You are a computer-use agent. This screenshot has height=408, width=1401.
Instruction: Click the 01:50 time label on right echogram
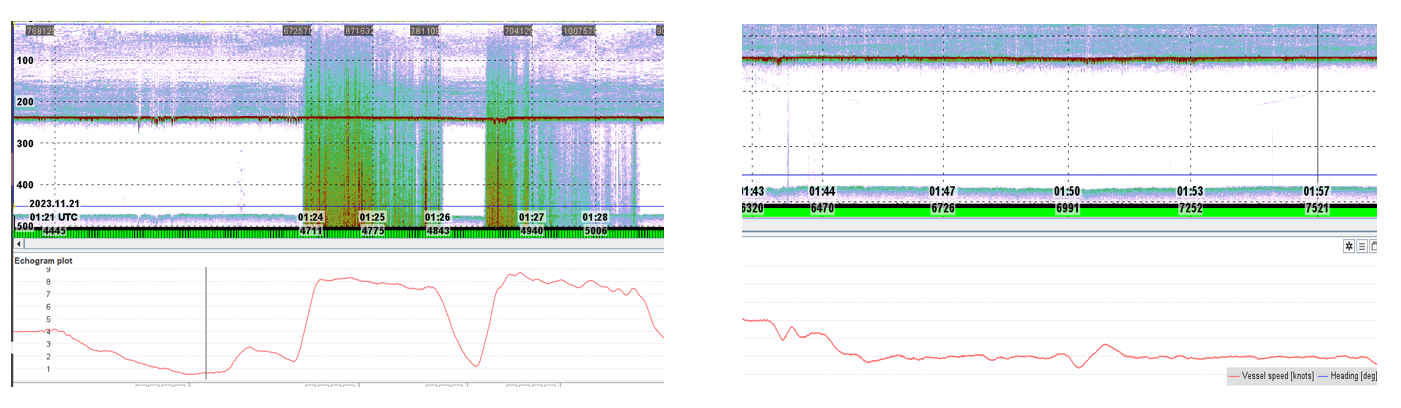(x=1068, y=191)
